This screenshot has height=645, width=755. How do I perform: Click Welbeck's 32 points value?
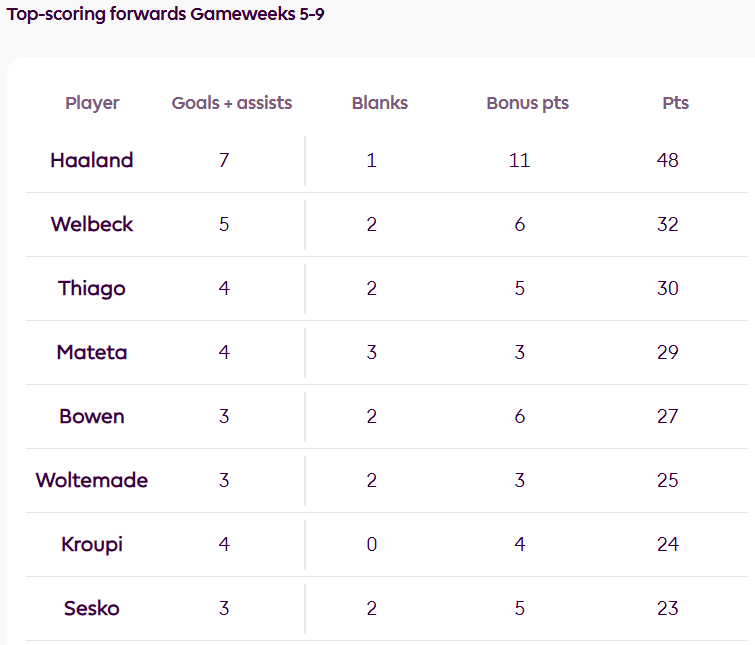pos(668,224)
